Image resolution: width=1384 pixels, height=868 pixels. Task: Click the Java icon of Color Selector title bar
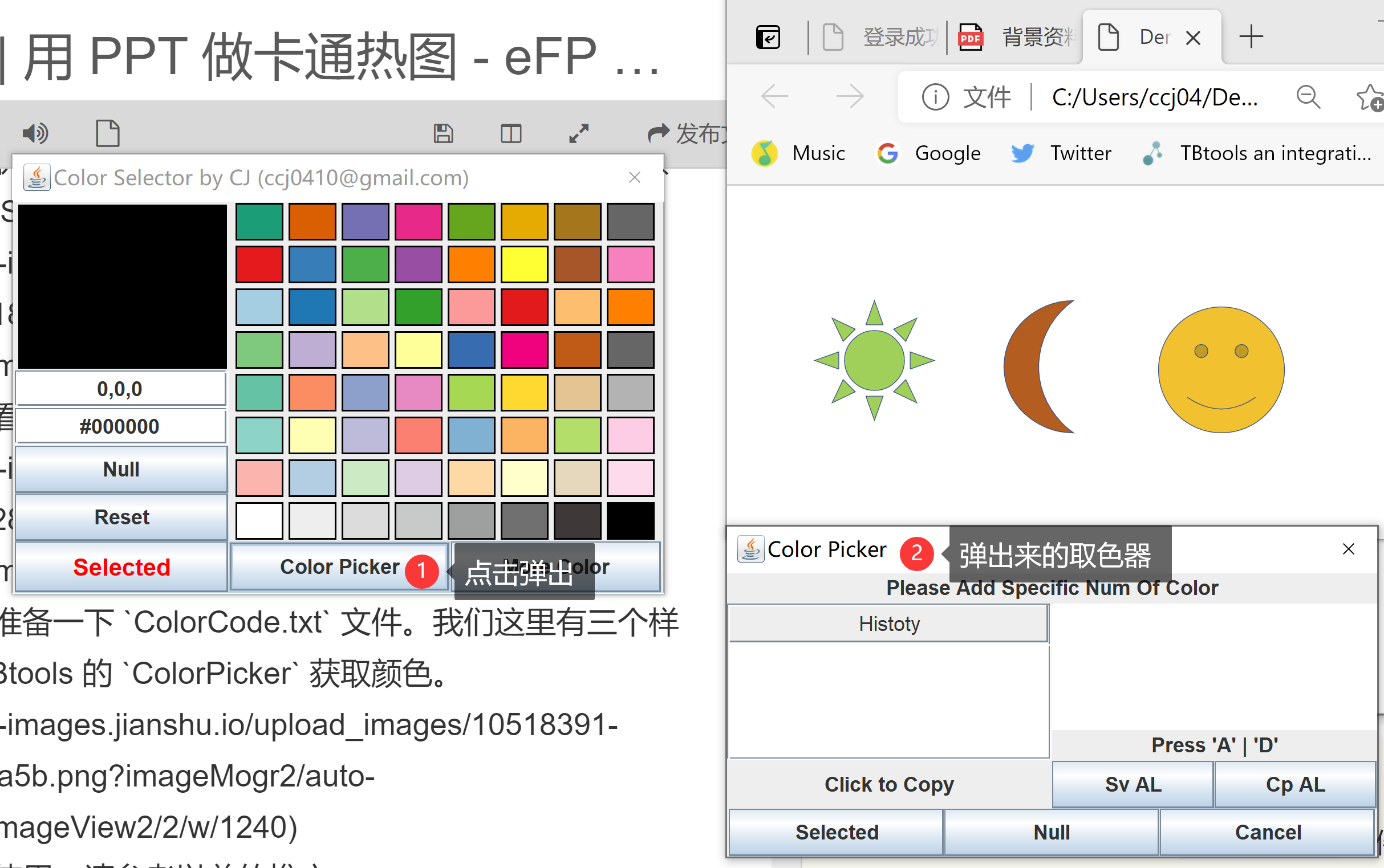(x=36, y=177)
